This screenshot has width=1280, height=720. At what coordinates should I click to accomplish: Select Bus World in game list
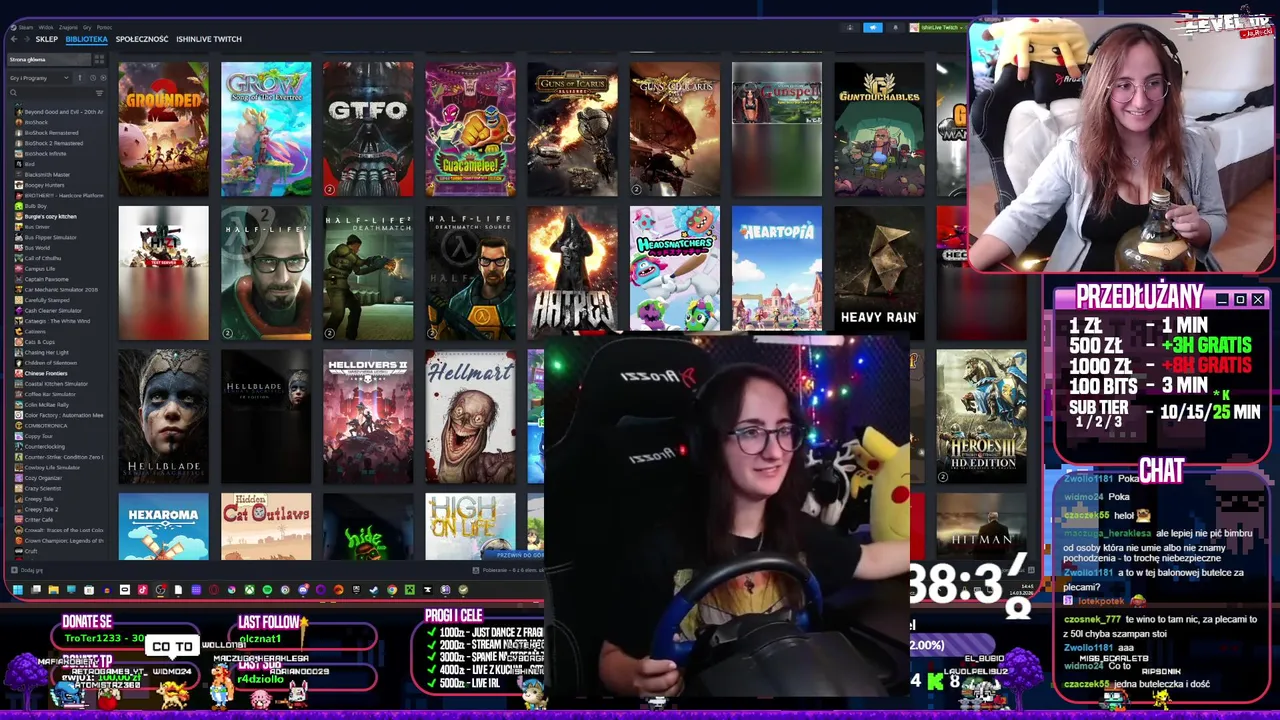37,248
